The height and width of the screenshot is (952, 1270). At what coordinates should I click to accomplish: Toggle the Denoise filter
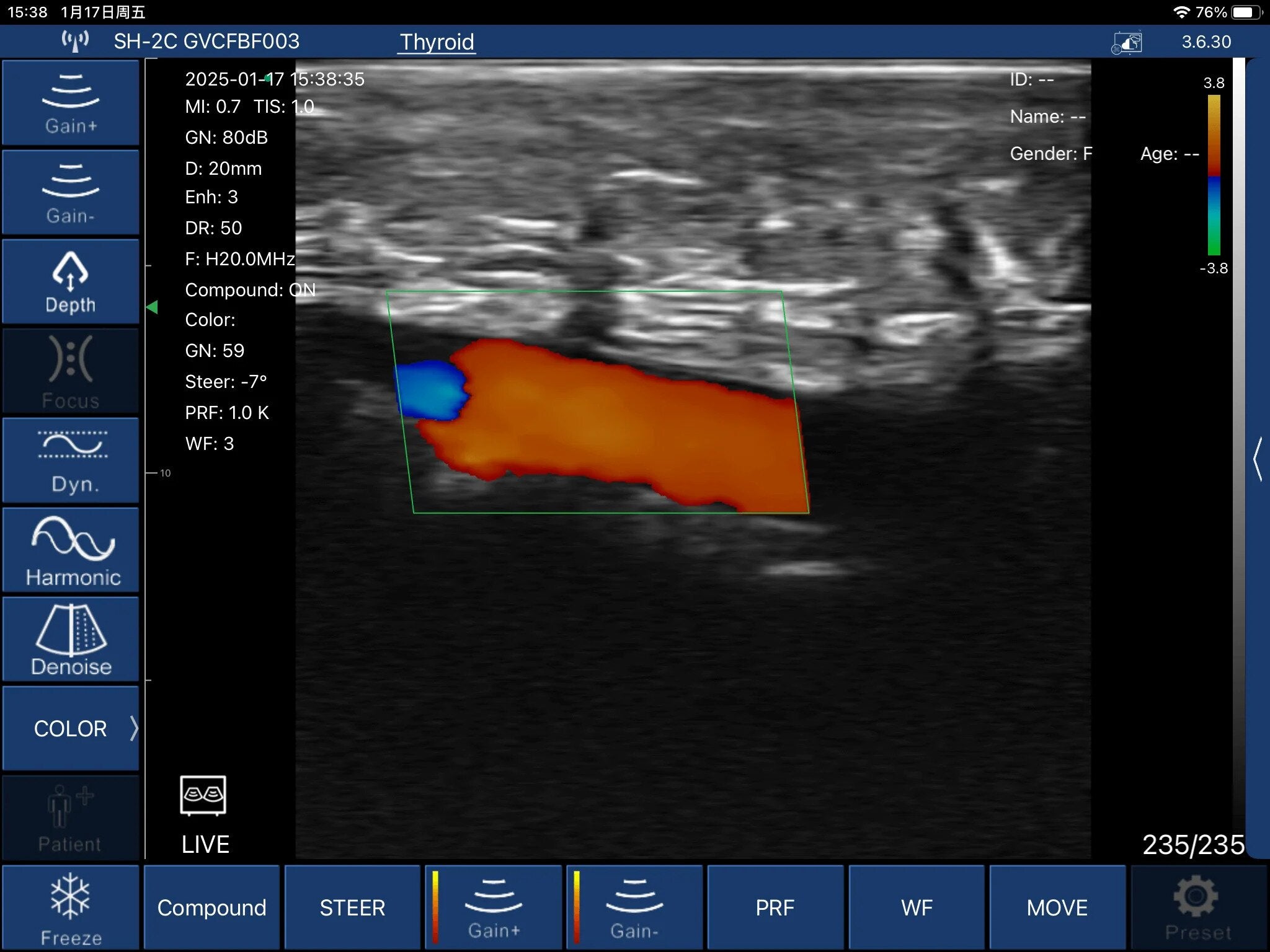coord(71,640)
